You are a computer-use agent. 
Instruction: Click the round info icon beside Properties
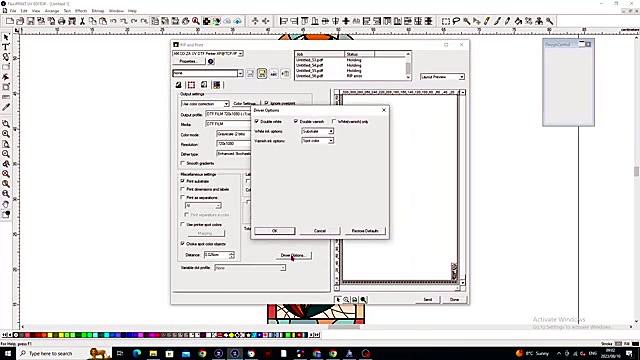[211, 61]
